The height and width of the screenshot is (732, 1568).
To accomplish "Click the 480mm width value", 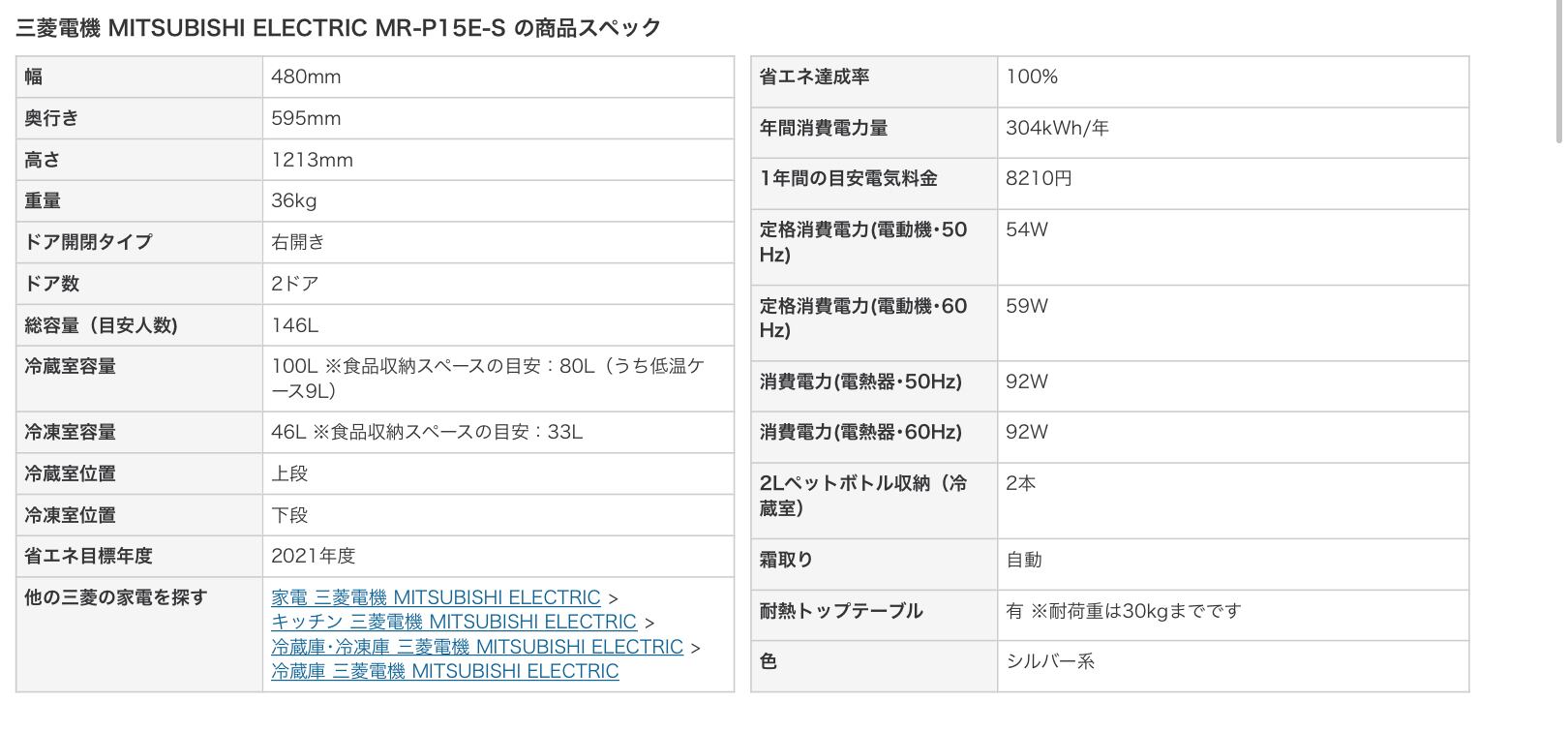I will tap(306, 76).
